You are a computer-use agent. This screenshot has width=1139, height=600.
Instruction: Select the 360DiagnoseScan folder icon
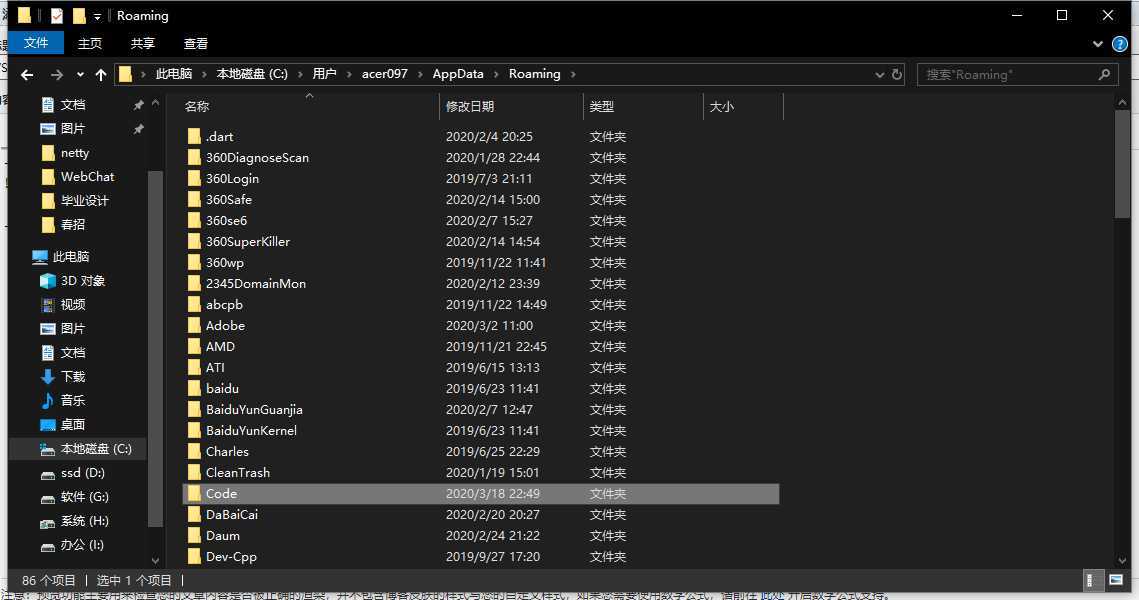click(194, 158)
